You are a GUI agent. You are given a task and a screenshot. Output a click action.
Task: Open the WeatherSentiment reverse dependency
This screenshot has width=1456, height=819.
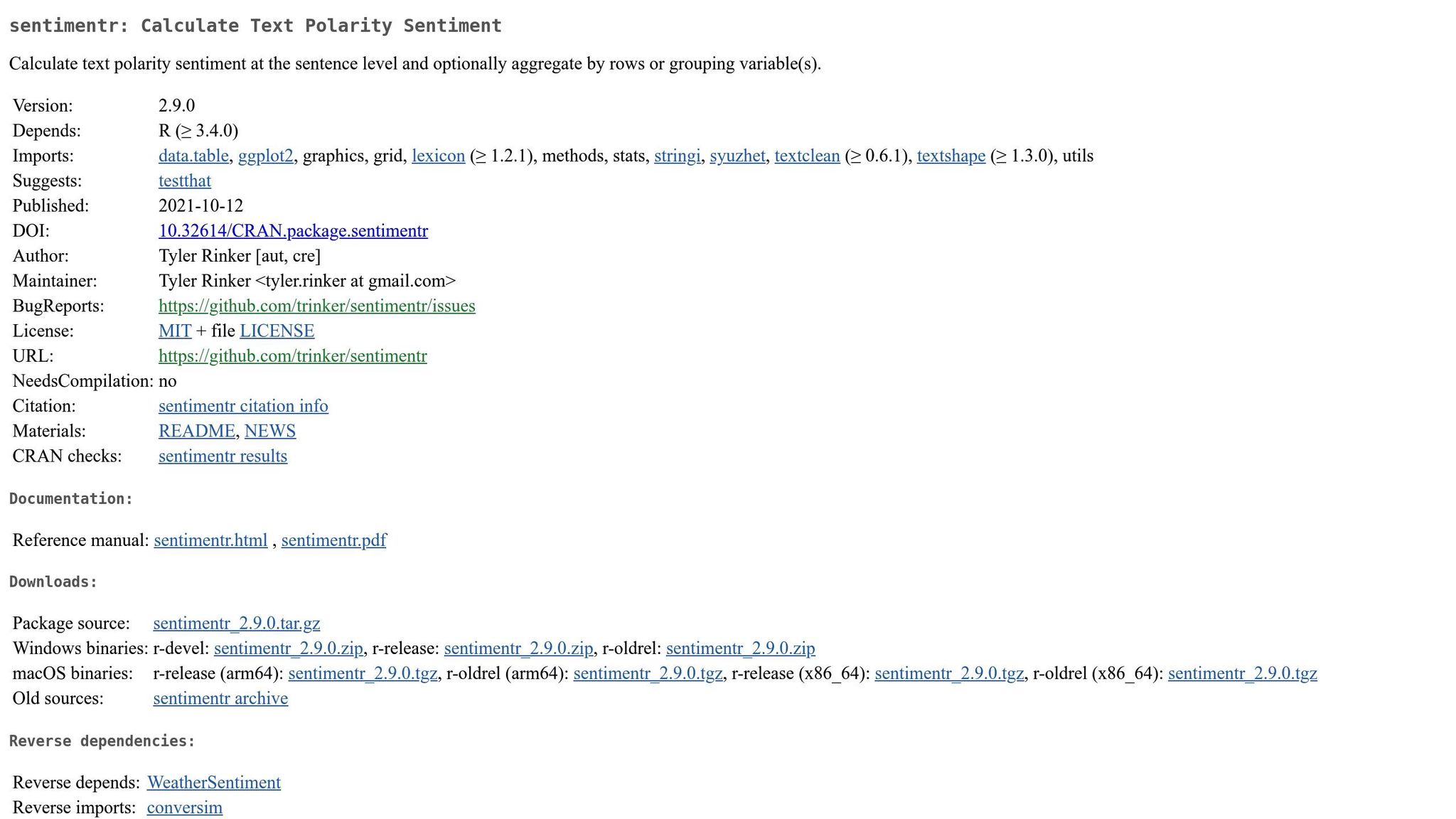pyautogui.click(x=213, y=783)
